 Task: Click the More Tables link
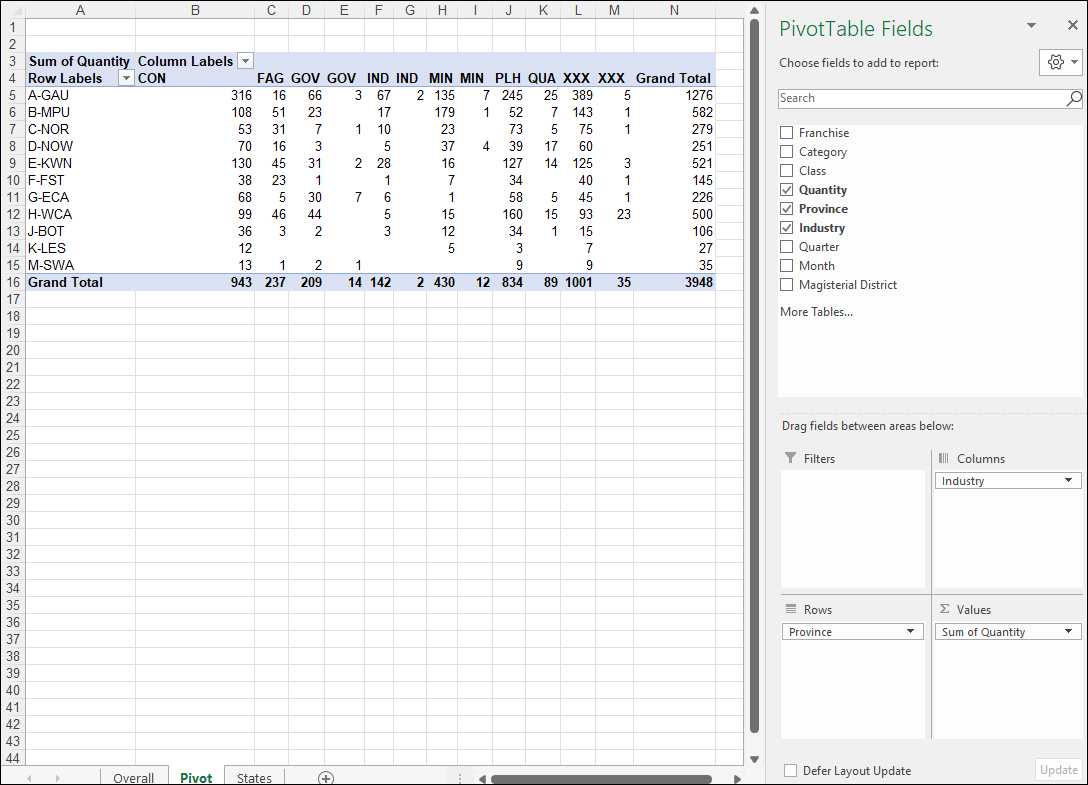(816, 312)
